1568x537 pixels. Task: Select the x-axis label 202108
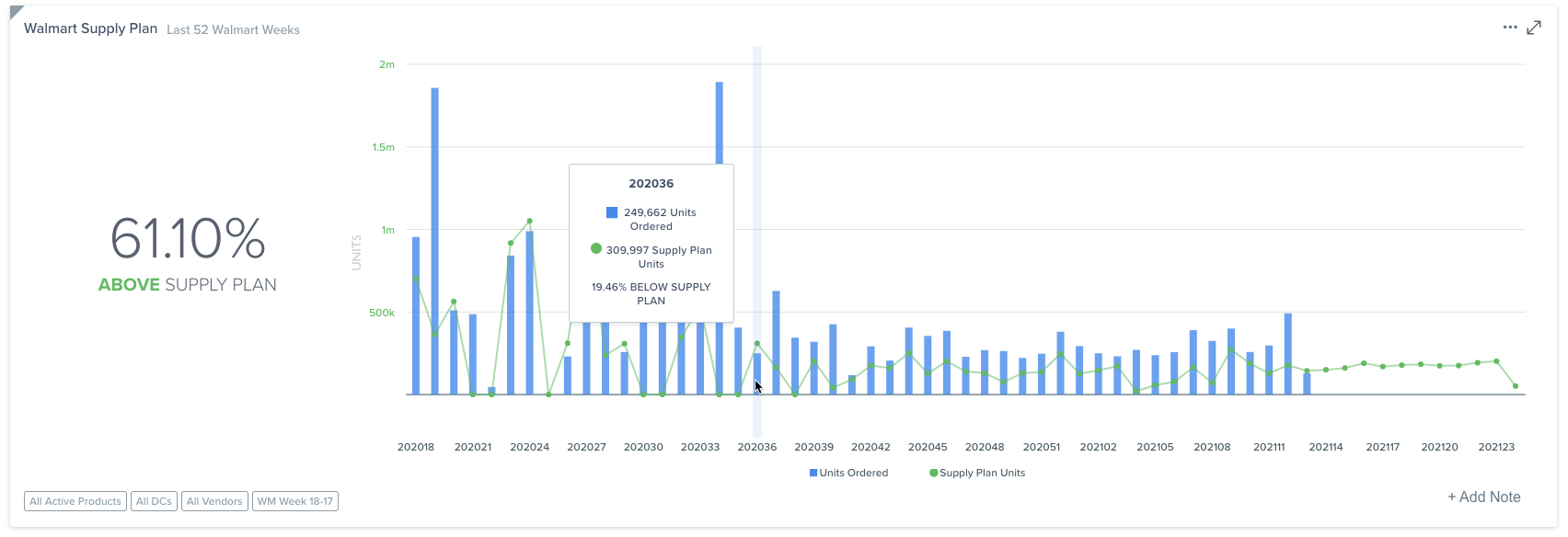pos(1212,447)
